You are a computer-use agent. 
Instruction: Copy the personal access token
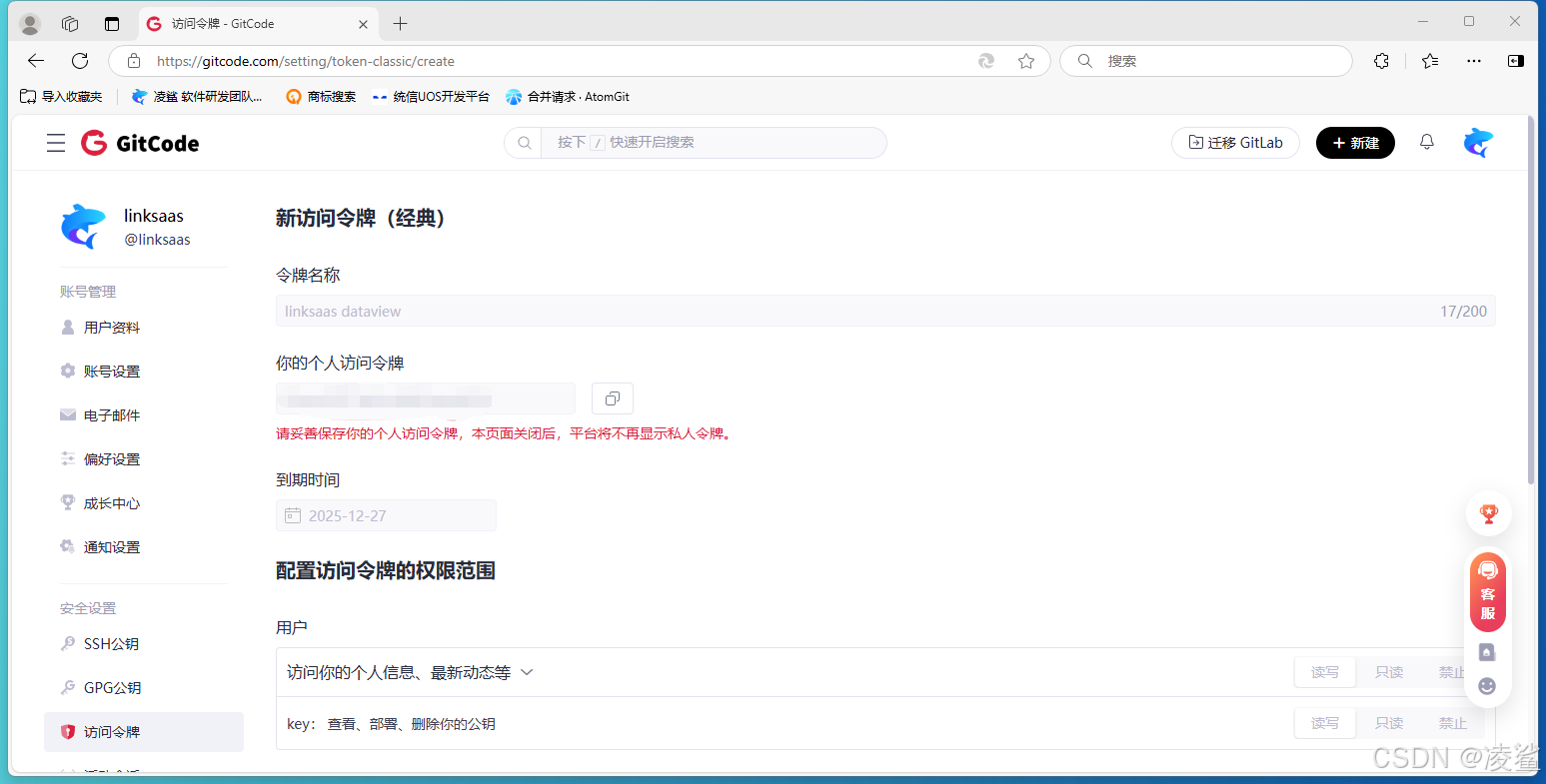click(612, 398)
